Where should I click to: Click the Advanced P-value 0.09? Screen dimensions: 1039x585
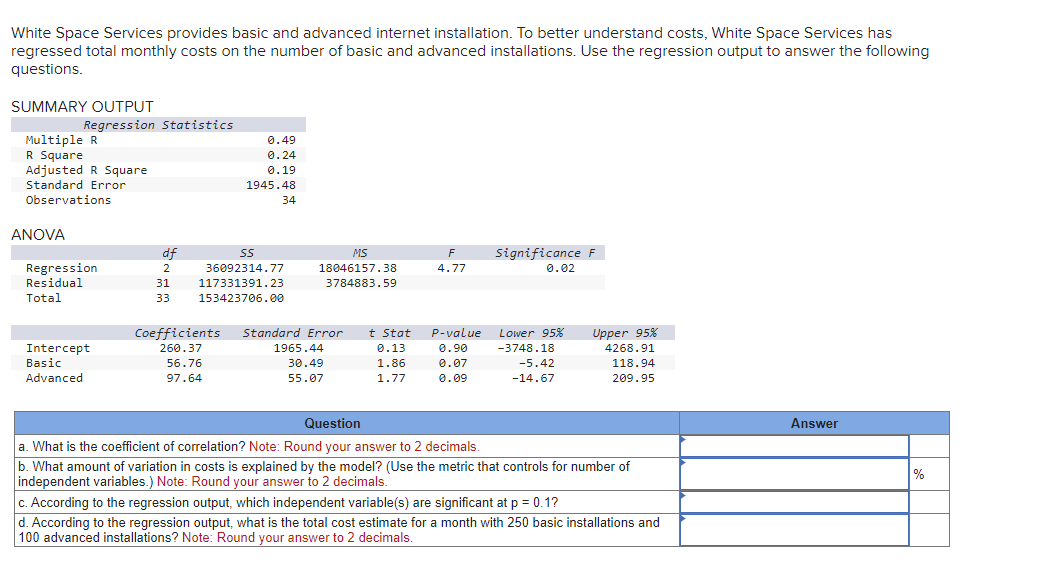(453, 378)
